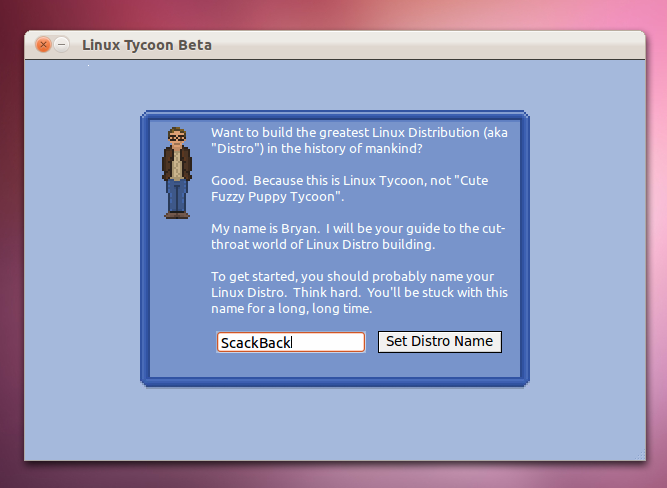Focus the distro name text field
The height and width of the screenshot is (488, 667).
(291, 342)
